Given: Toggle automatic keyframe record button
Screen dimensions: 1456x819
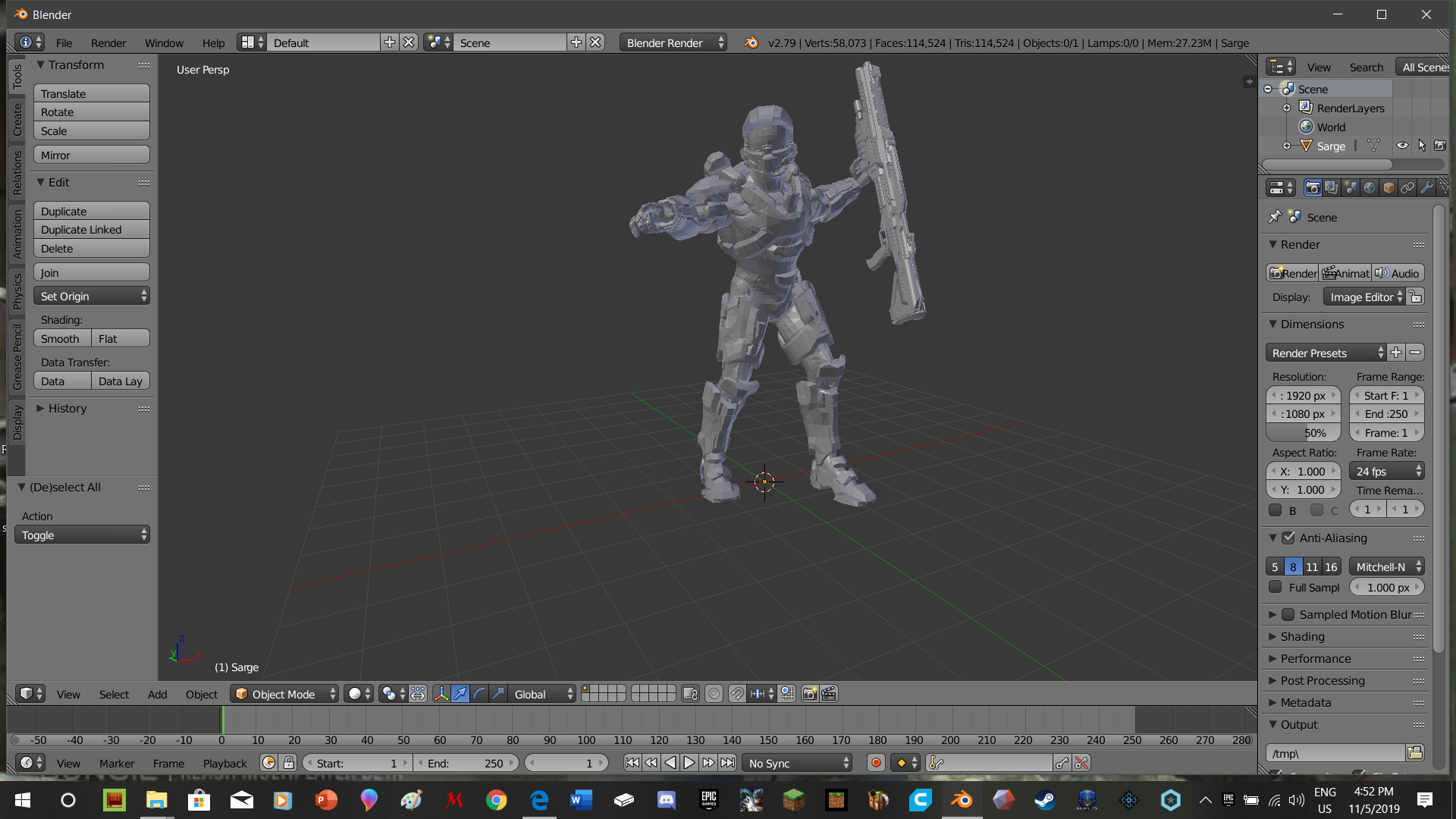Looking at the screenshot, I should (x=876, y=763).
